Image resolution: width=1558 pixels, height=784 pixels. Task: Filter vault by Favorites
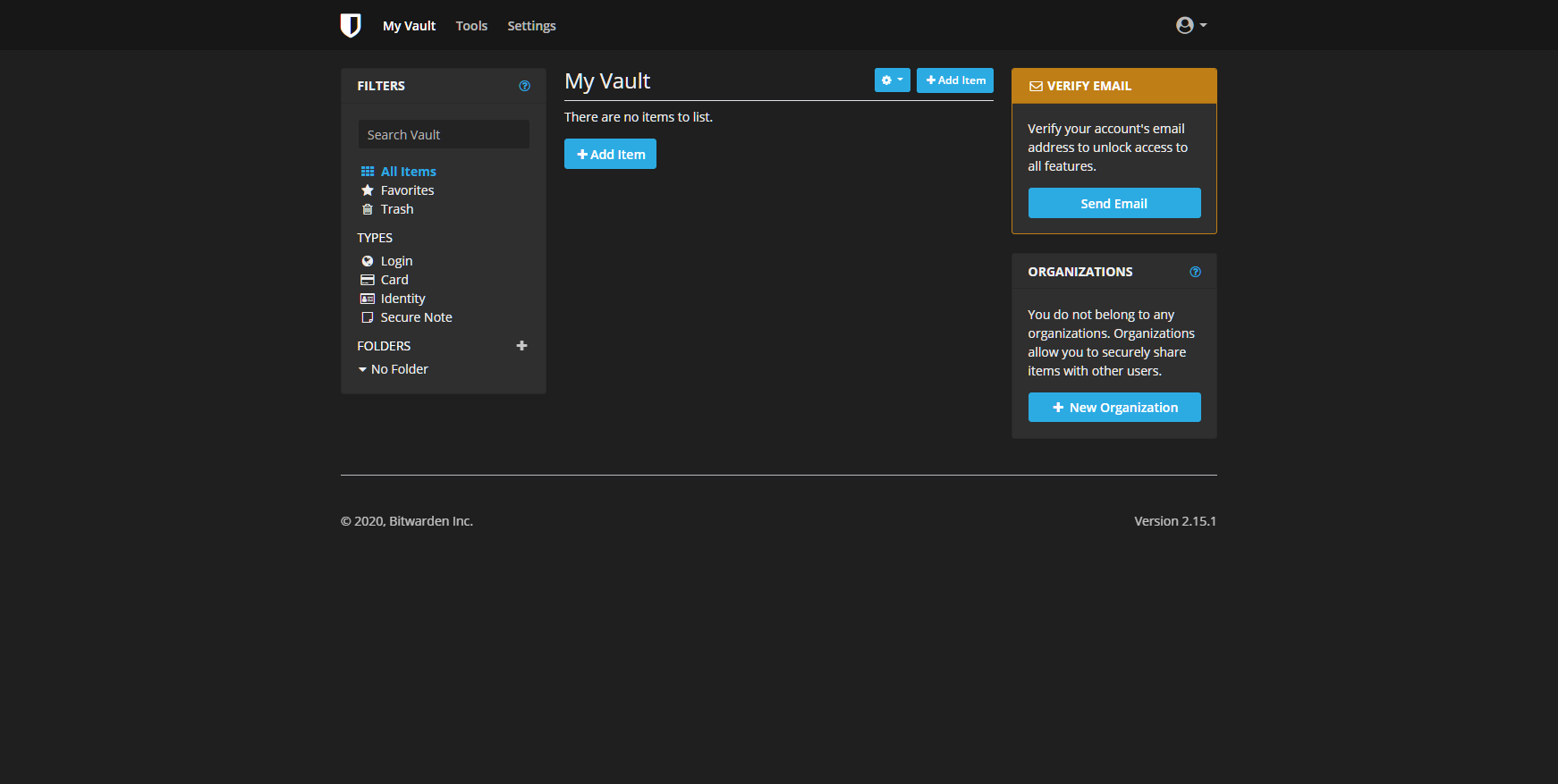pyautogui.click(x=407, y=190)
